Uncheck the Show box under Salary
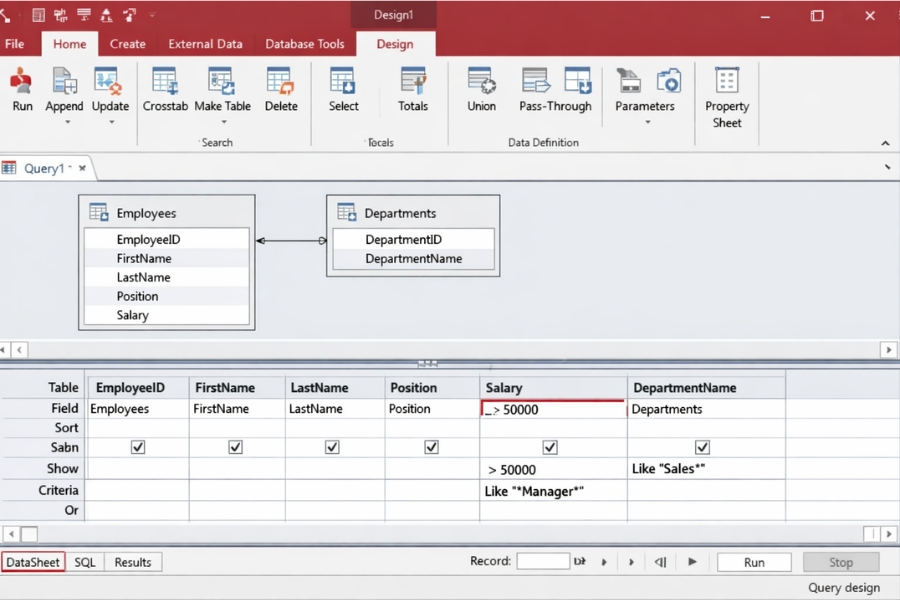The width and height of the screenshot is (900, 600). (549, 447)
